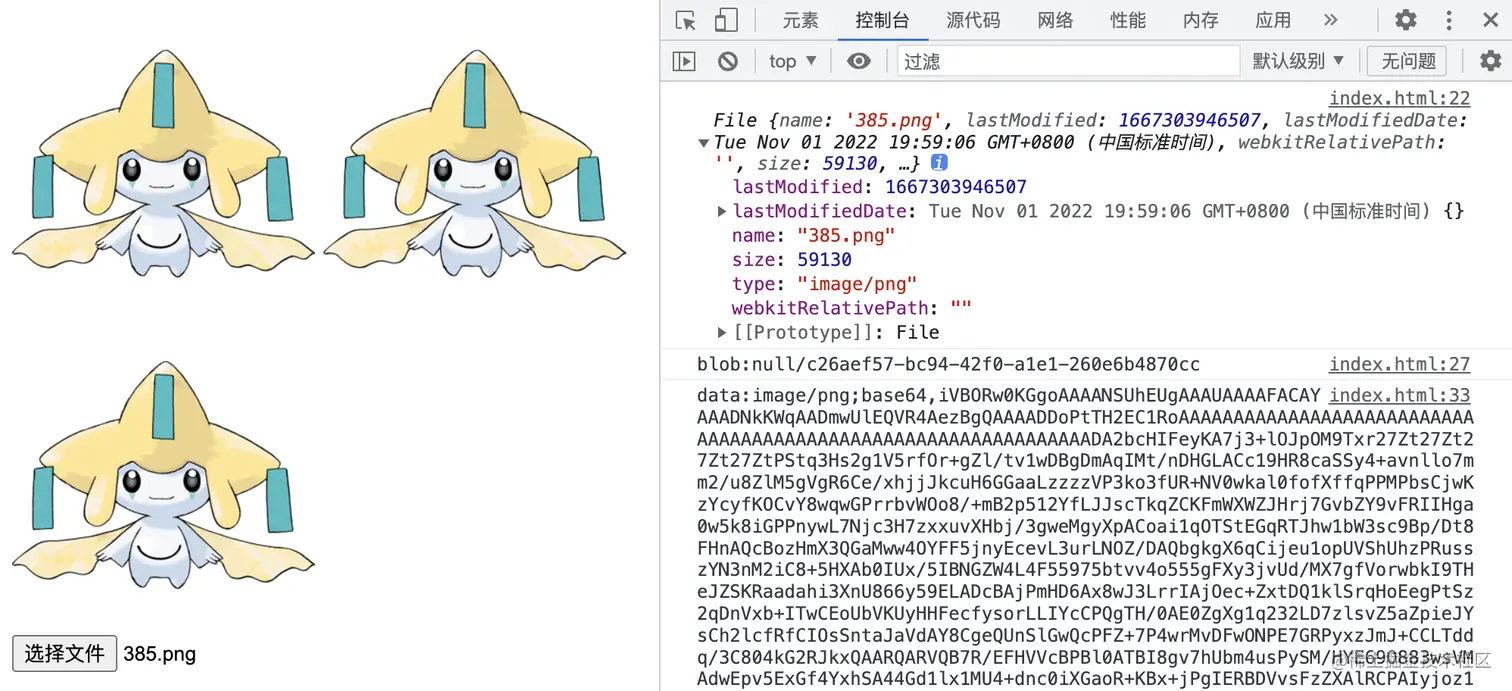Open the 网络 tab

(x=1055, y=20)
